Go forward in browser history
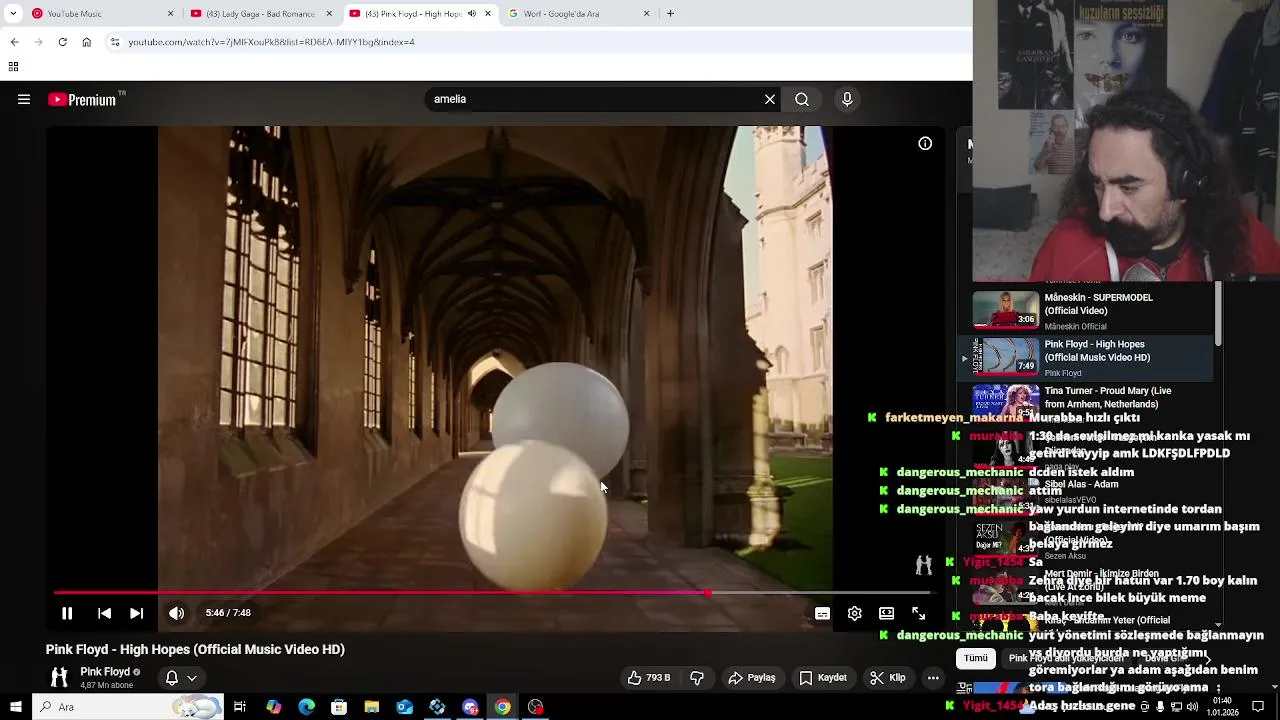Viewport: 1280px width, 720px height. tap(38, 42)
